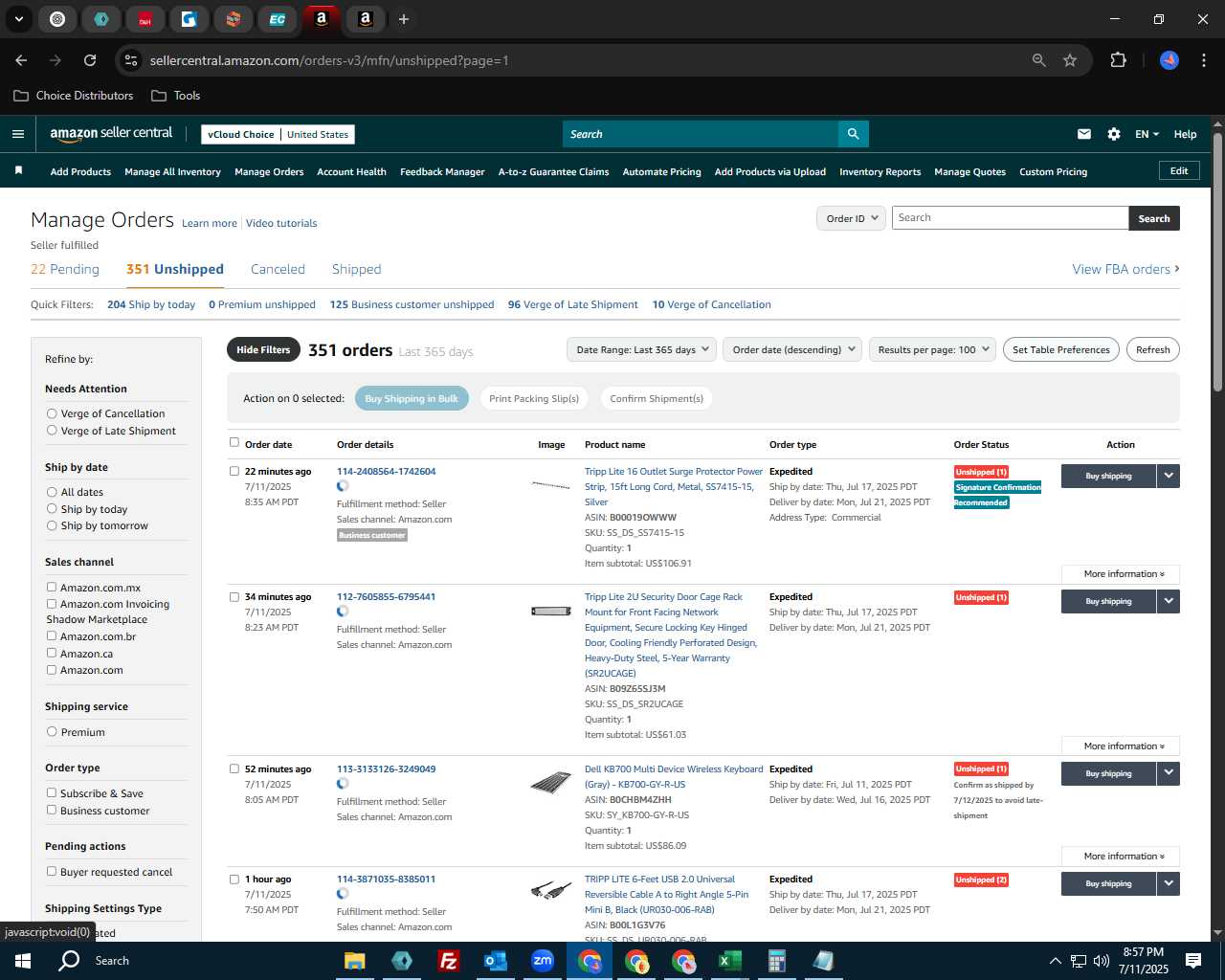This screenshot has width=1225, height=980.
Task: Open File Explorer from the taskbar
Action: [355, 961]
